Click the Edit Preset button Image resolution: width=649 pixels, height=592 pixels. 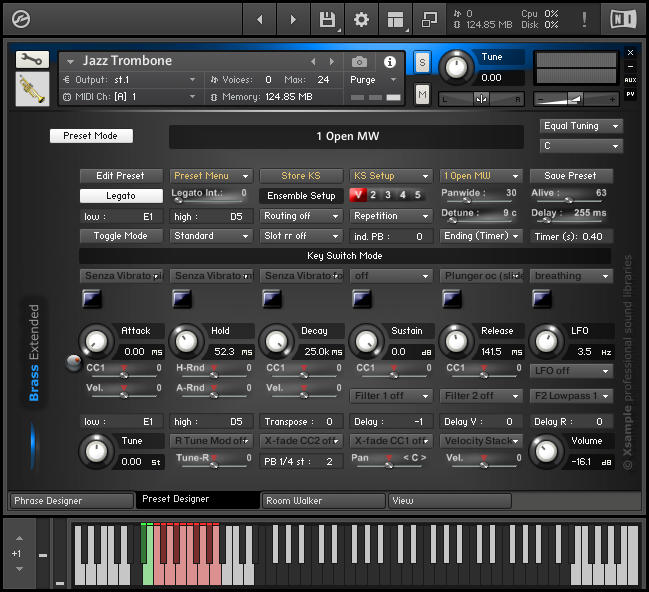click(x=121, y=176)
